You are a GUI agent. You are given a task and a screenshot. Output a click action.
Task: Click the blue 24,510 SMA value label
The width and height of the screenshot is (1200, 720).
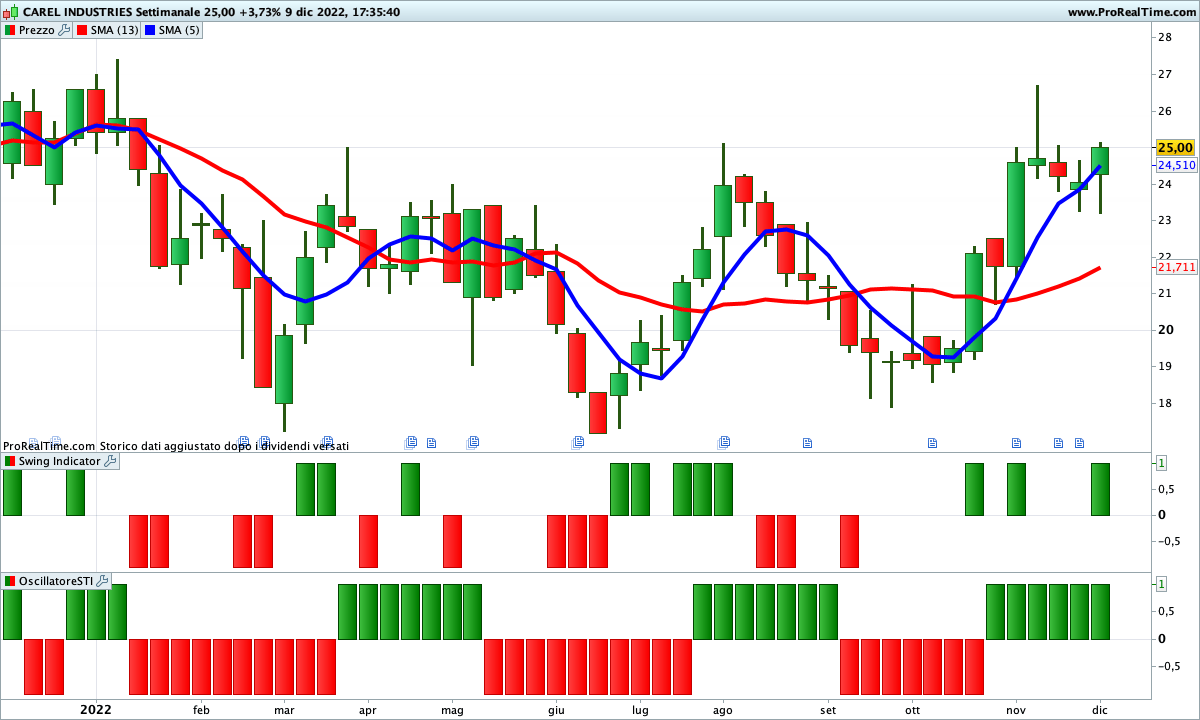[x=1176, y=165]
